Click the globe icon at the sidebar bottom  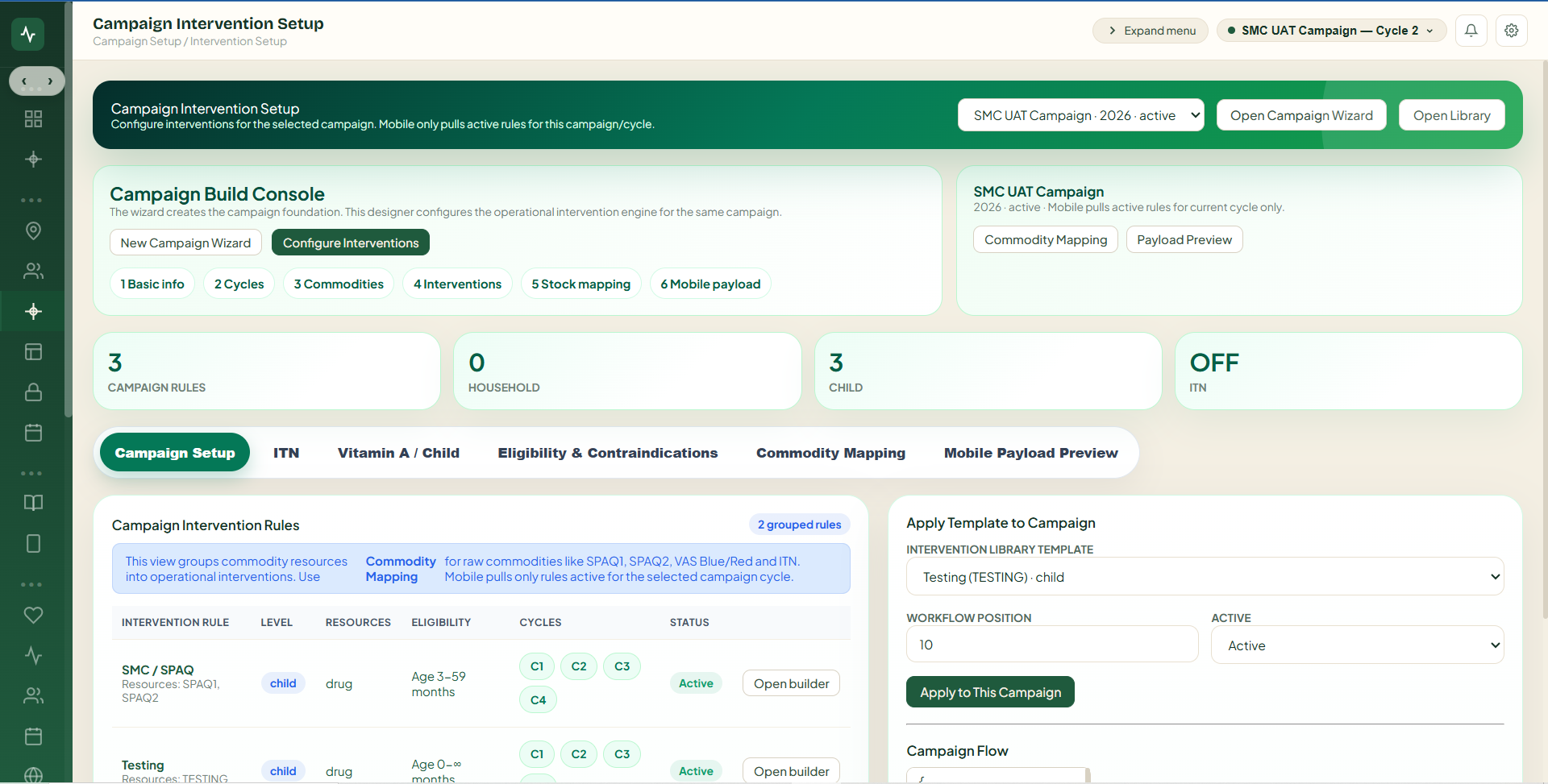click(33, 775)
